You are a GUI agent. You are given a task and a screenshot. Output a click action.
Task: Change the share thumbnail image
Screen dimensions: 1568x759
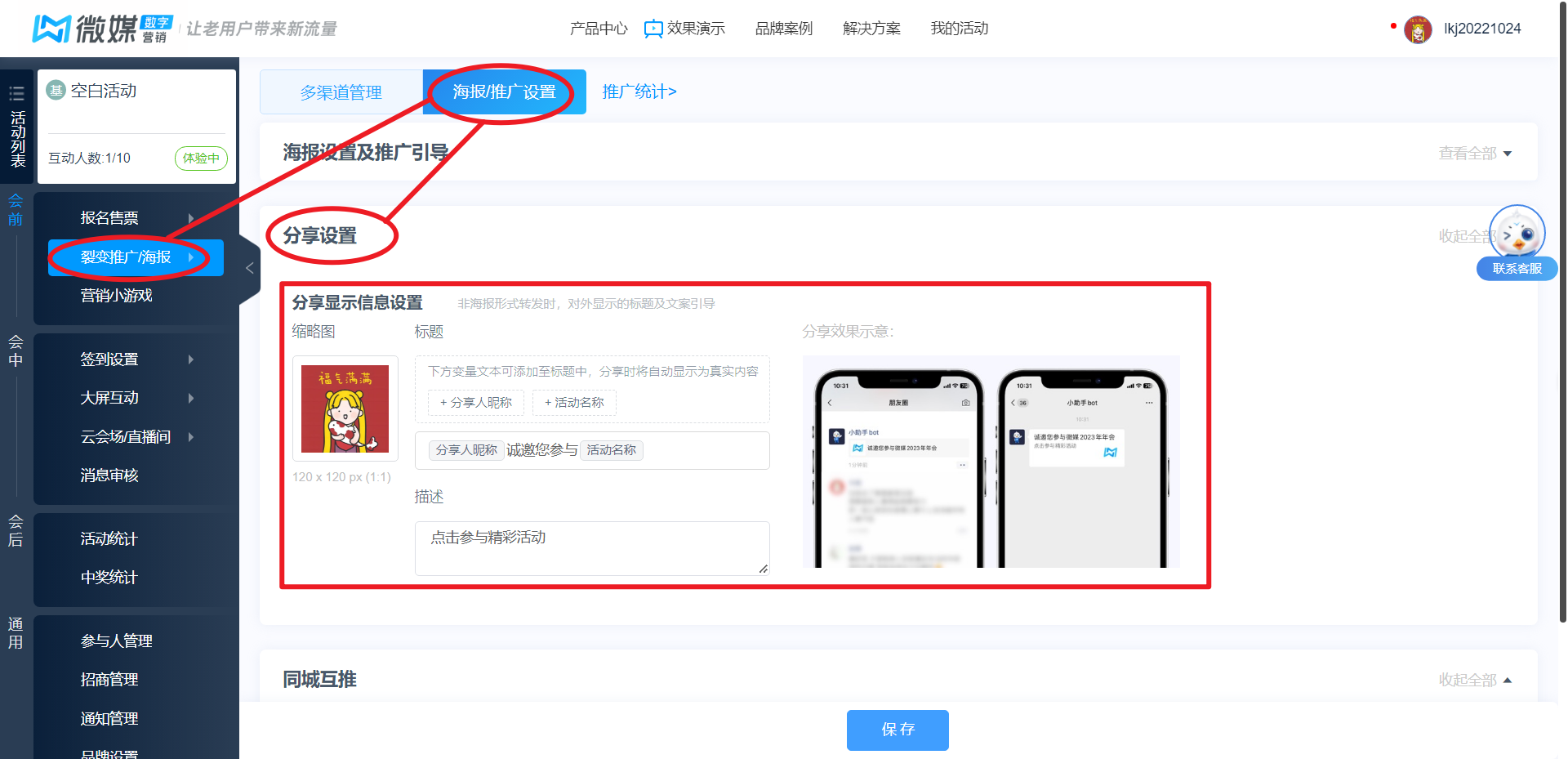(345, 409)
